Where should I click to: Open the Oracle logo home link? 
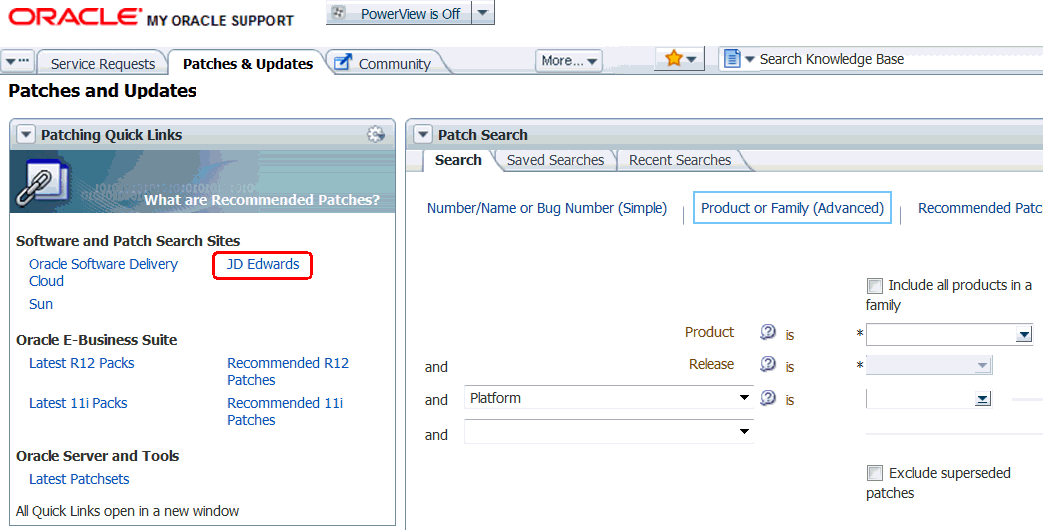click(75, 16)
